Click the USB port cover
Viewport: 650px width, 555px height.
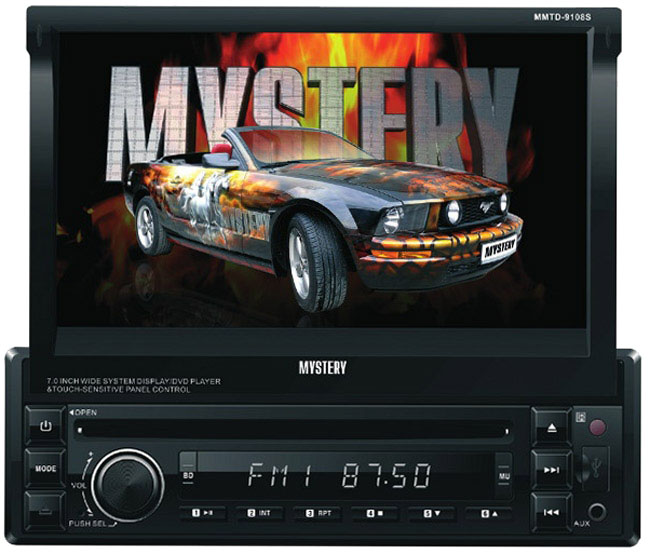pyautogui.click(x=598, y=467)
